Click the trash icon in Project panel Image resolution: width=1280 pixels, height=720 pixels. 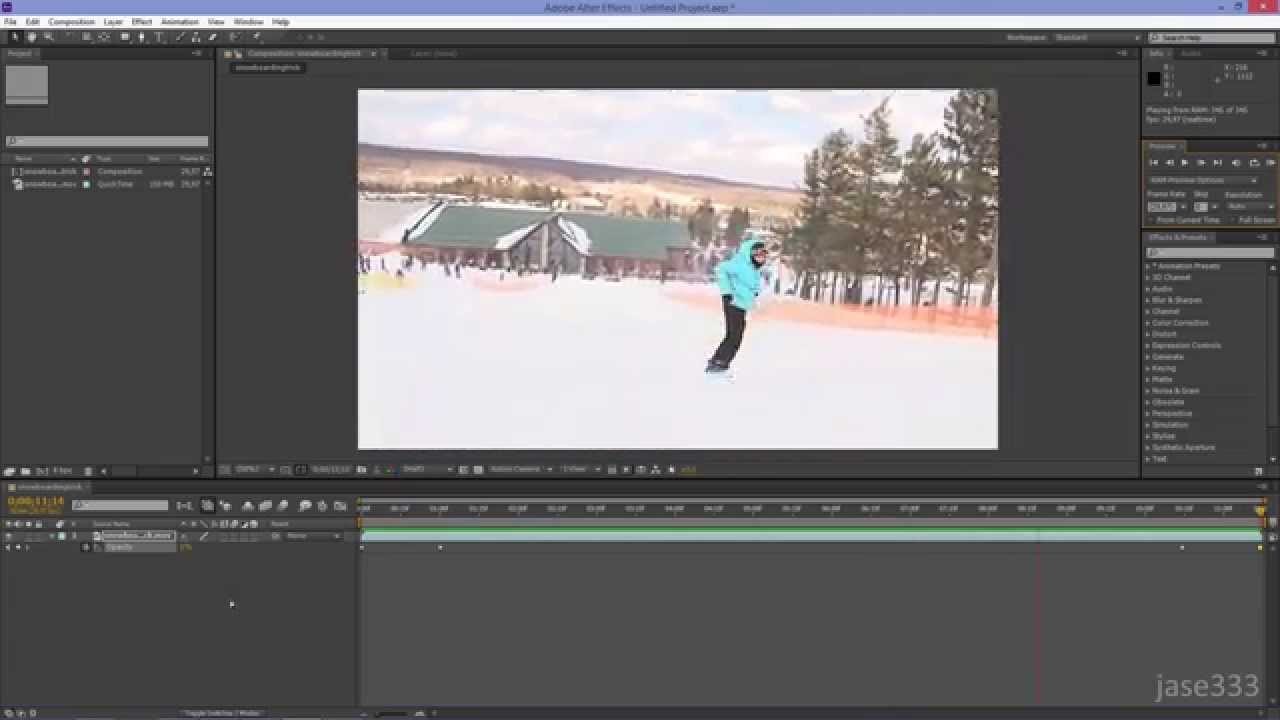88,471
